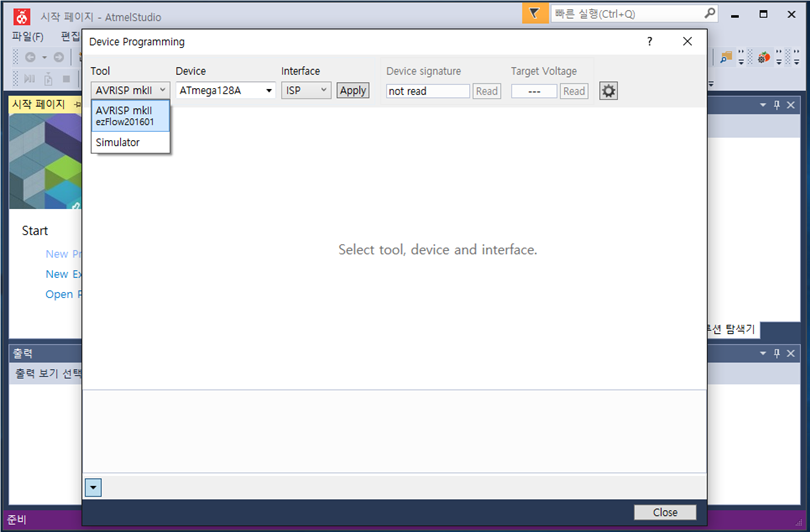810x532 pixels.
Task: Open the 편집 menu
Action: click(70, 36)
